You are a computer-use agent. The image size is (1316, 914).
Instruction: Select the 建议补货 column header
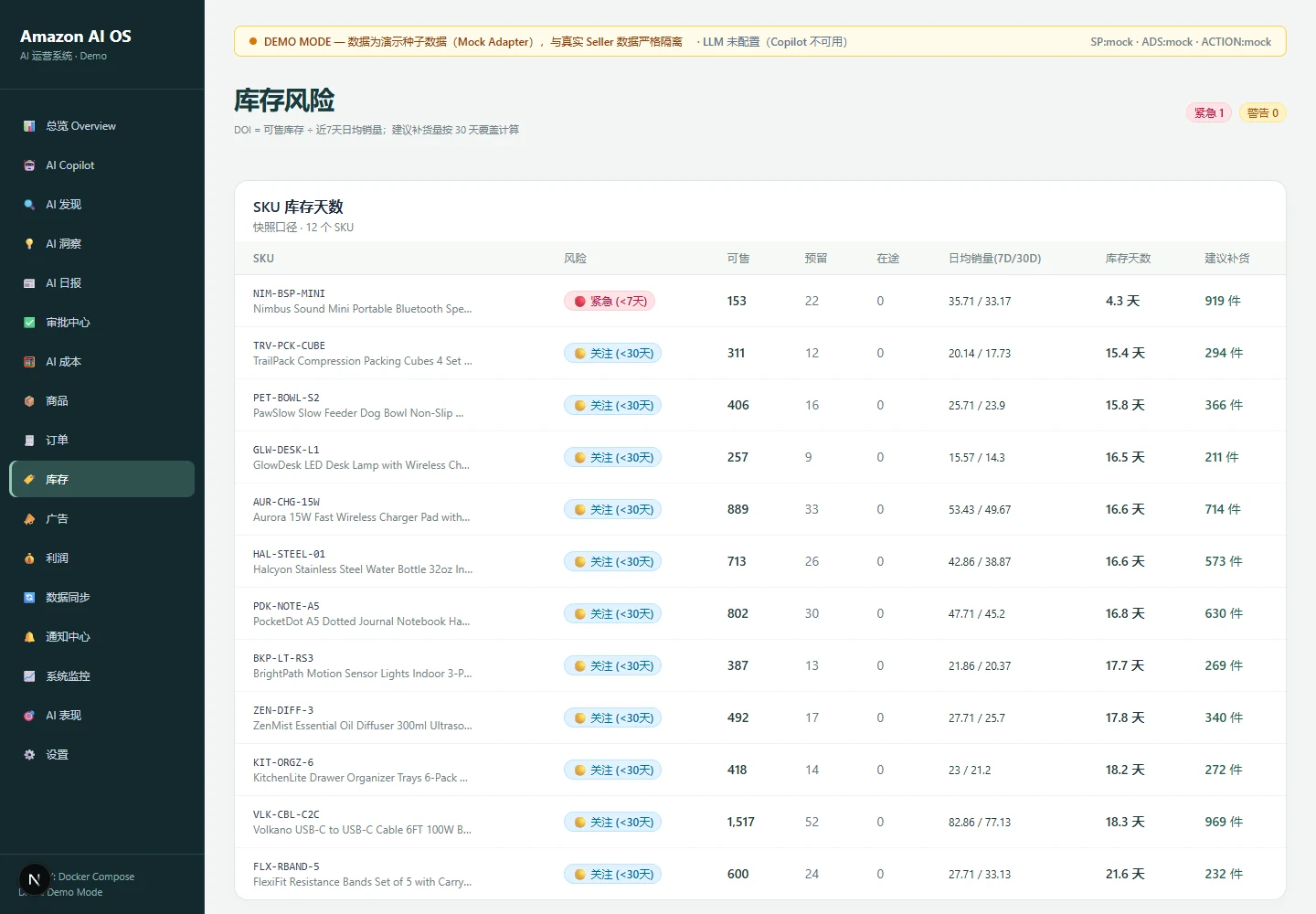coord(1227,259)
